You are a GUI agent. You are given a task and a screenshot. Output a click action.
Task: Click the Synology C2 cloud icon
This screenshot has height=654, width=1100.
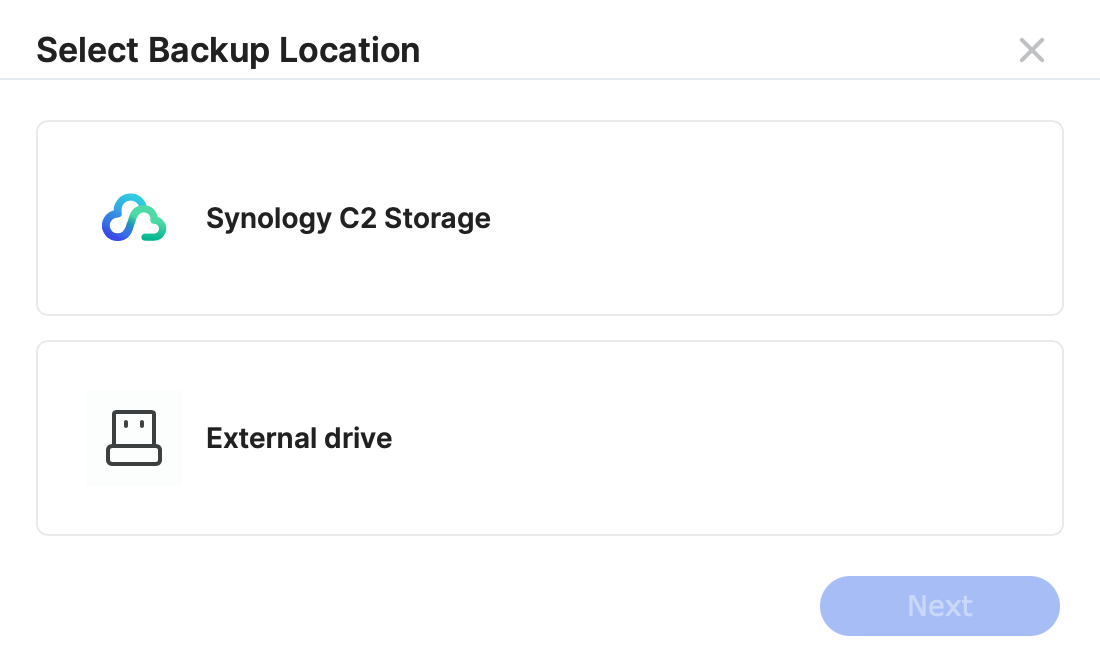134,218
